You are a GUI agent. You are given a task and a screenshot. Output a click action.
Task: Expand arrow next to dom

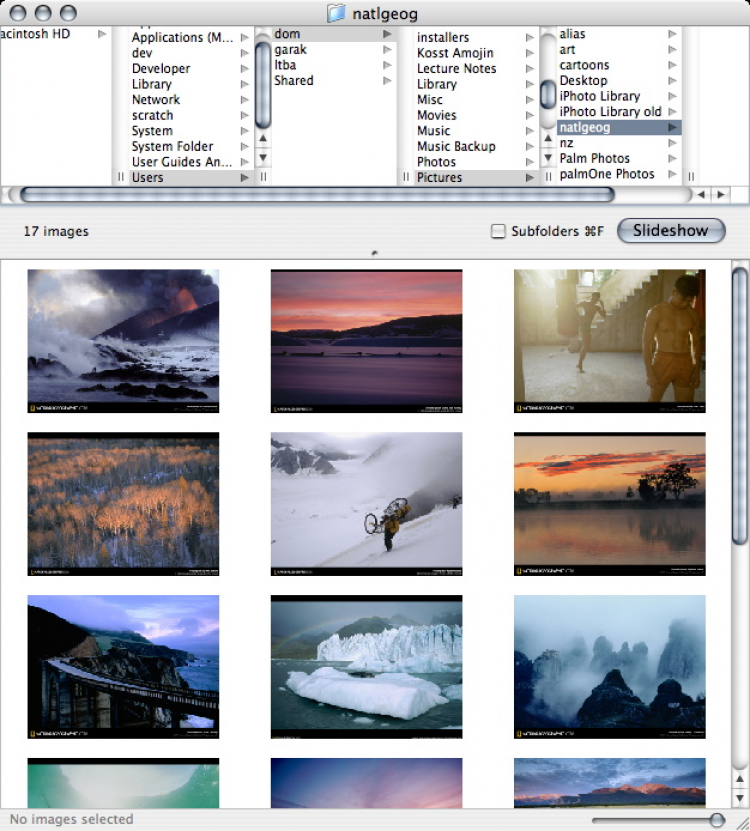(387, 34)
